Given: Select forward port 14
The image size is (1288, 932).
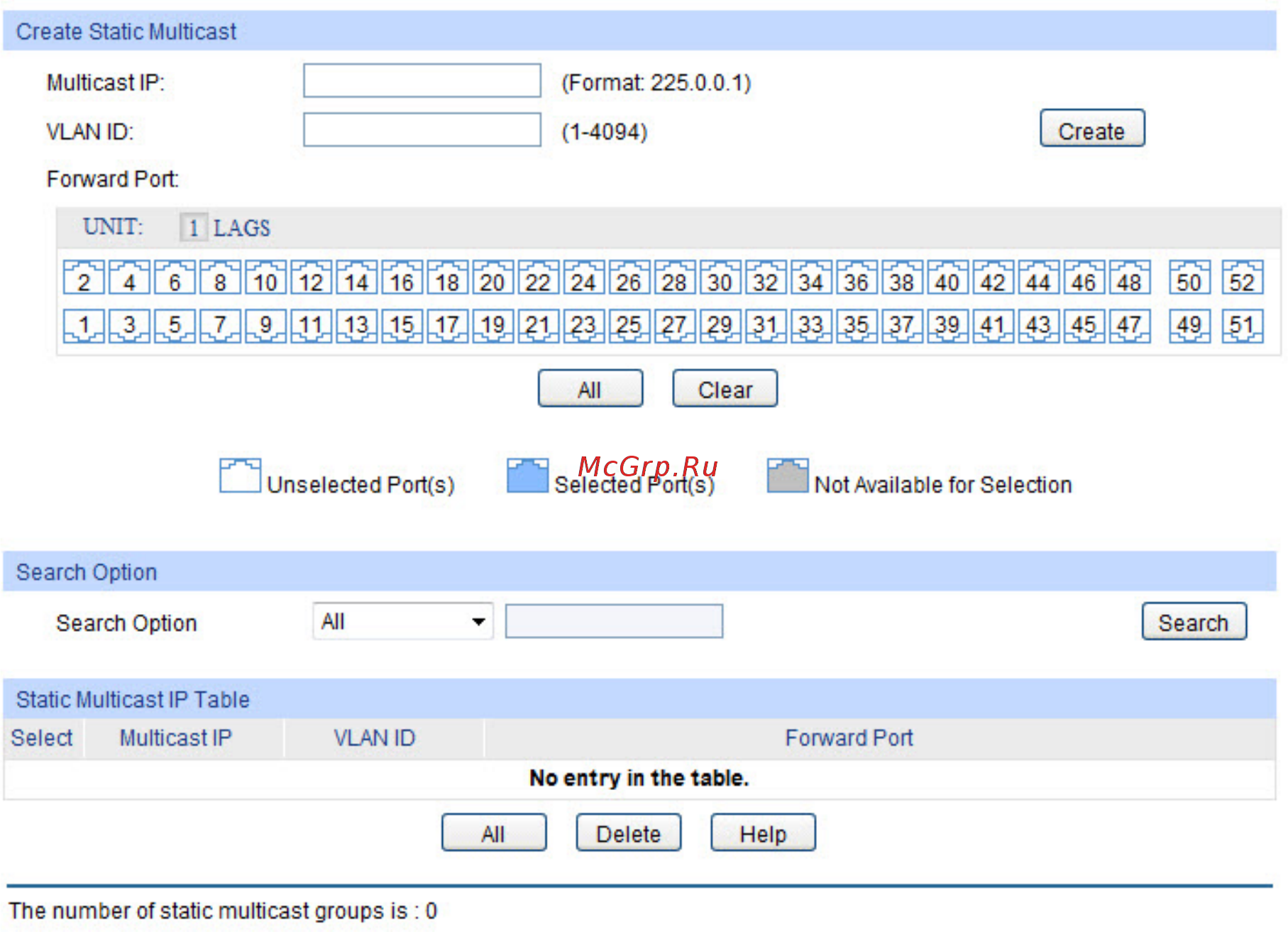Looking at the screenshot, I should coord(356,278).
